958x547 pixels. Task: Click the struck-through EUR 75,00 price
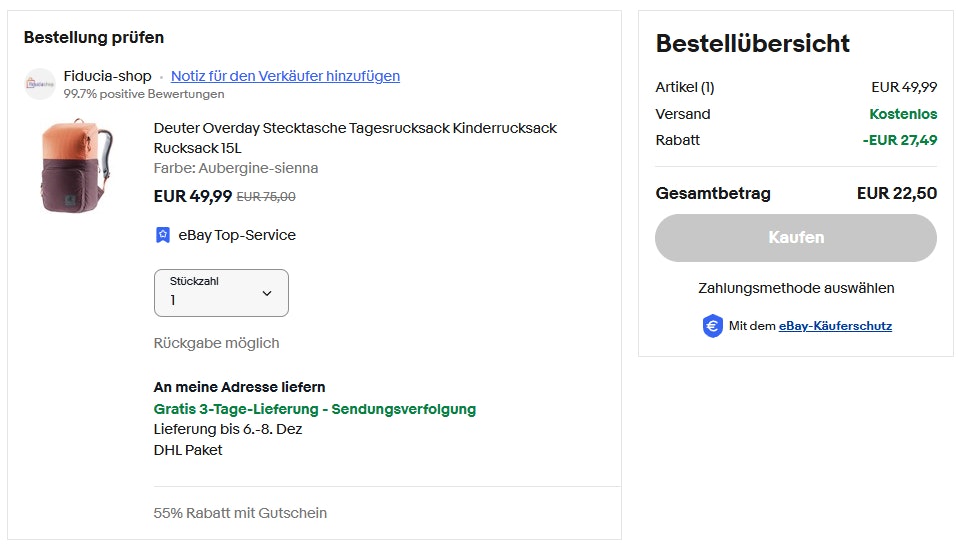pos(266,197)
